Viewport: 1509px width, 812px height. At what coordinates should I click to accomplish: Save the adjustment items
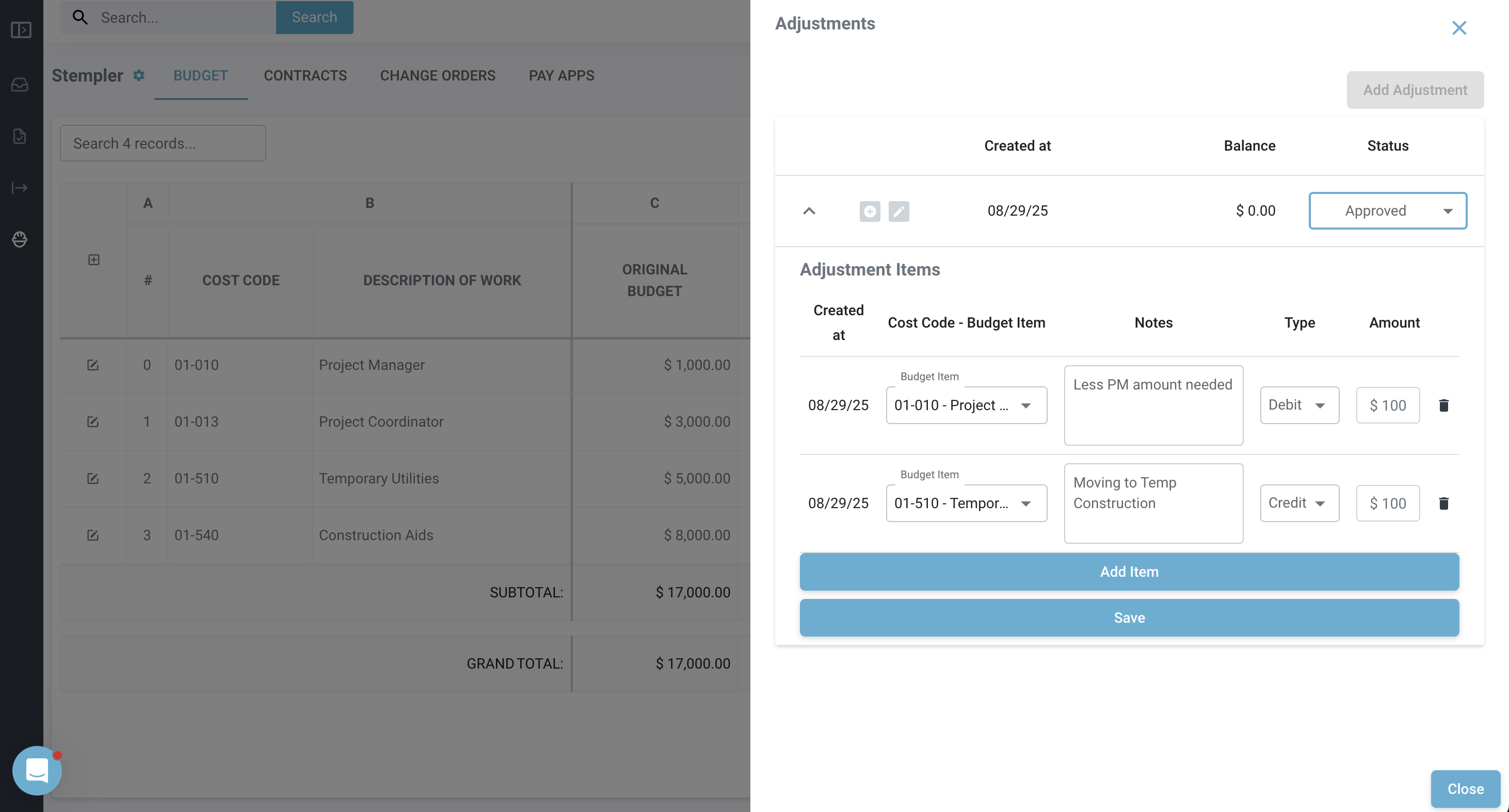click(1129, 618)
